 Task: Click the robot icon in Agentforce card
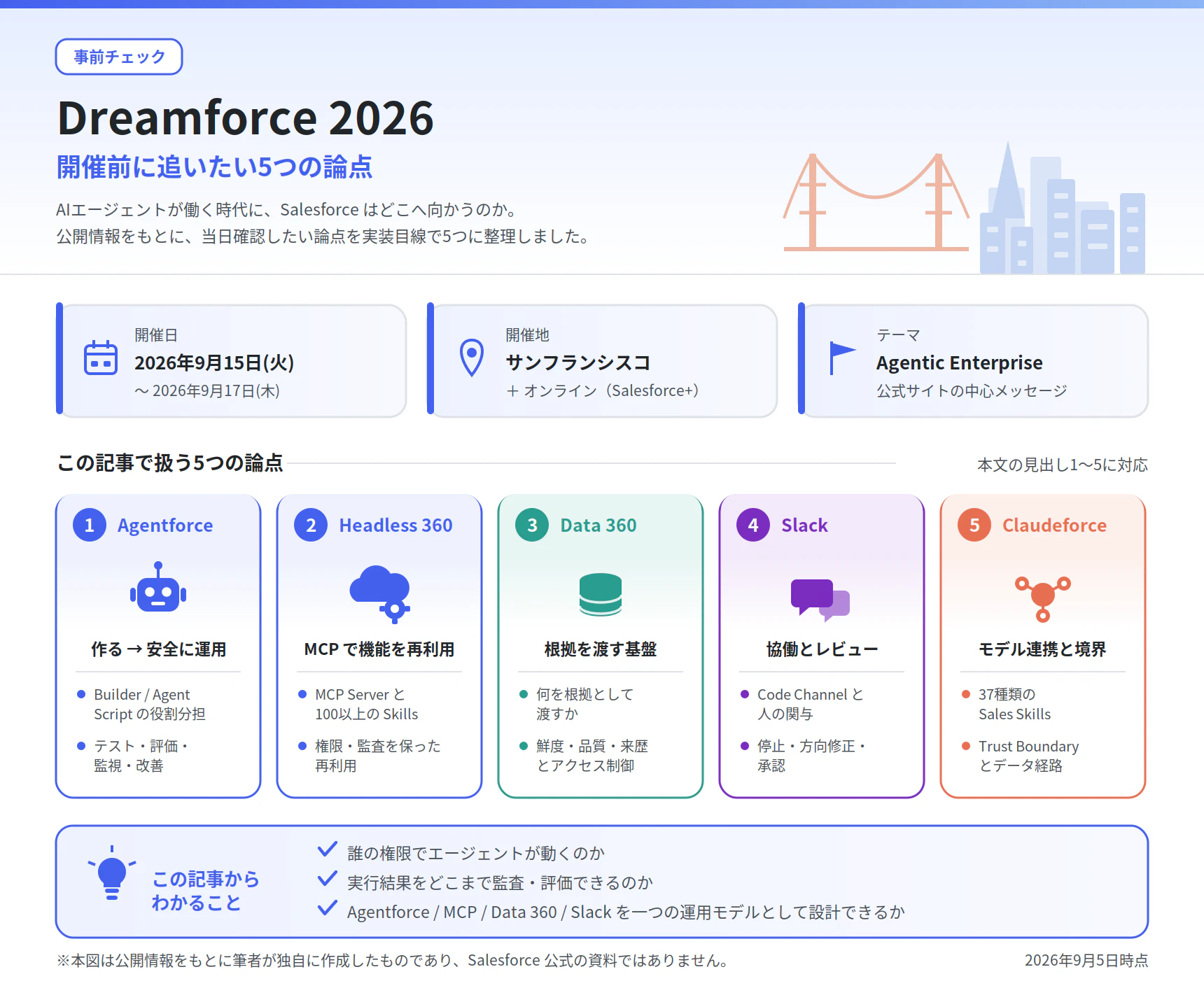coord(158,588)
